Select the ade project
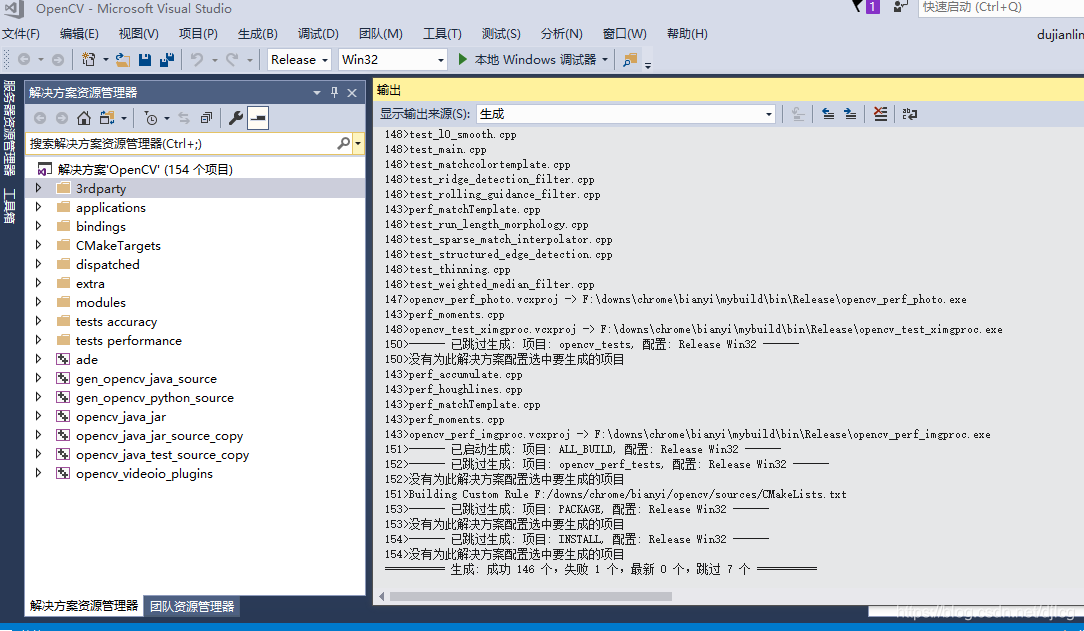This screenshot has height=631, width=1084. coord(86,359)
